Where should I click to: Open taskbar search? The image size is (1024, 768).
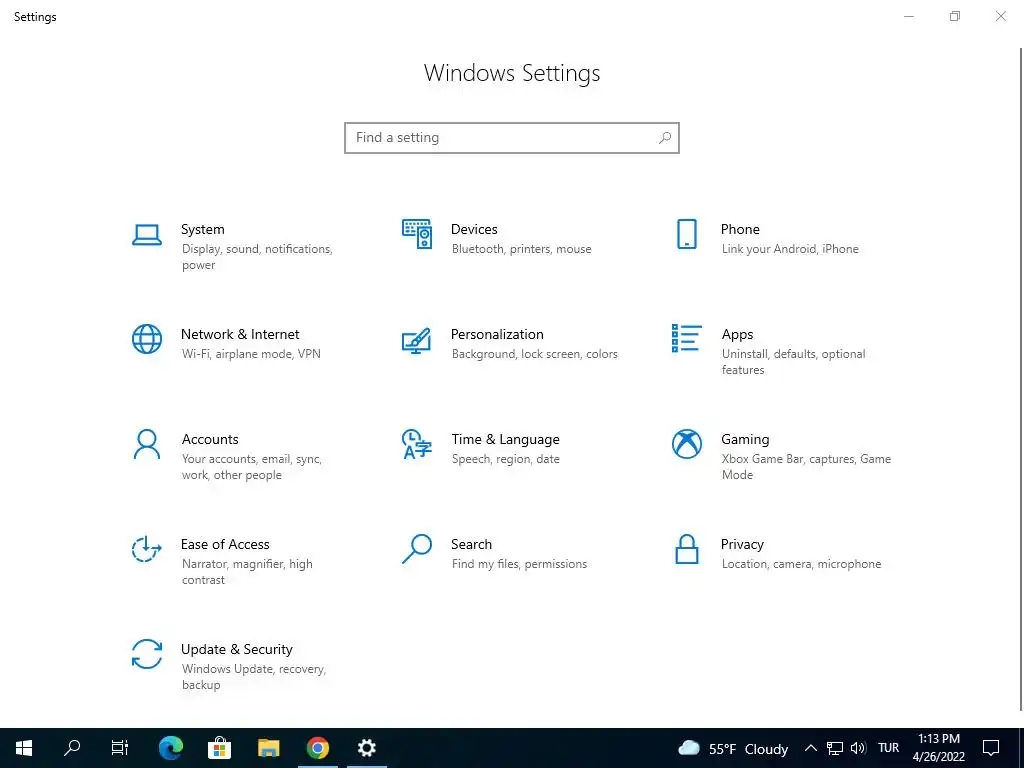click(x=72, y=748)
